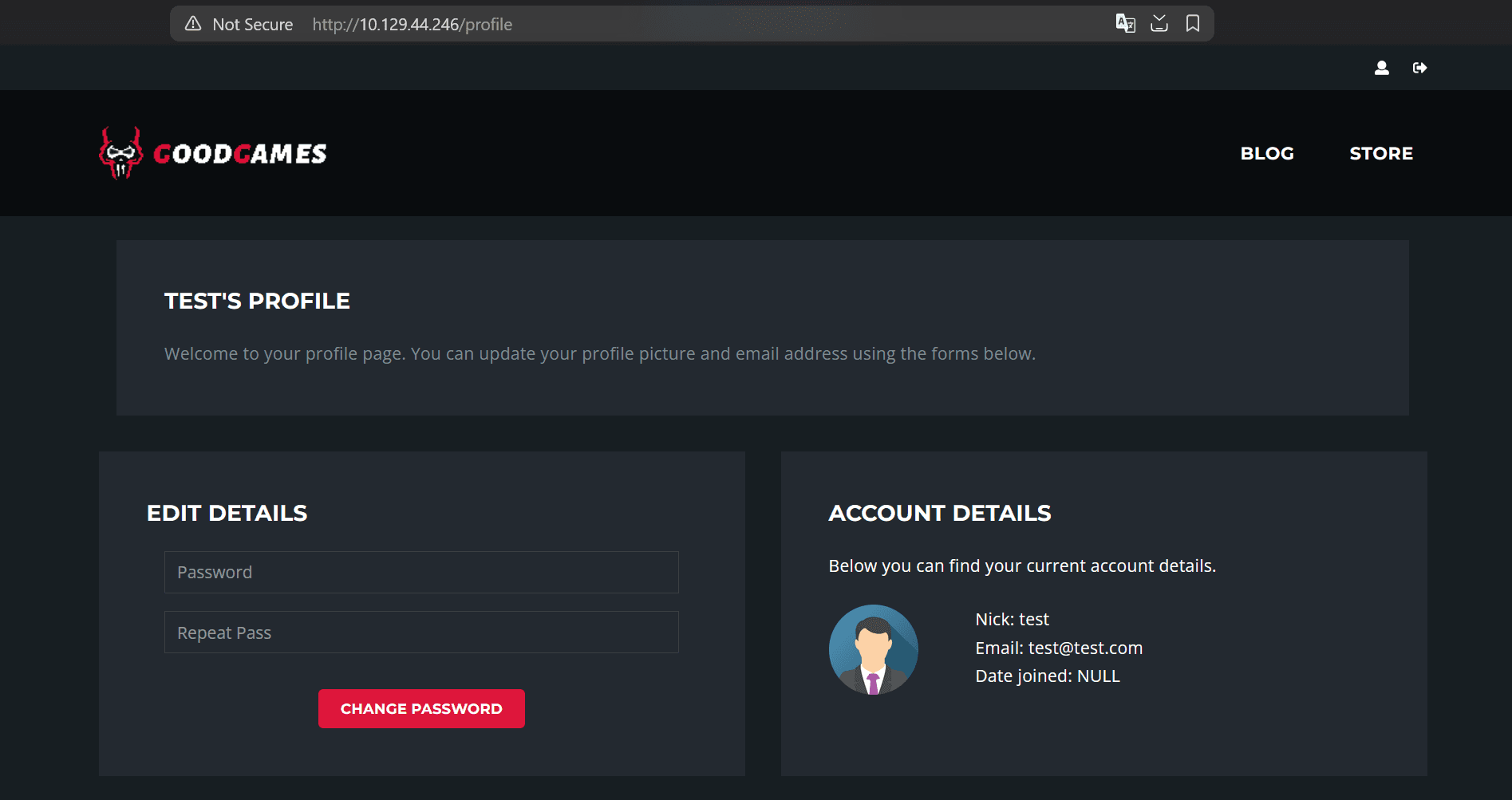Image resolution: width=1512 pixels, height=800 pixels.
Task: Click the Password input field
Action: coord(421,572)
